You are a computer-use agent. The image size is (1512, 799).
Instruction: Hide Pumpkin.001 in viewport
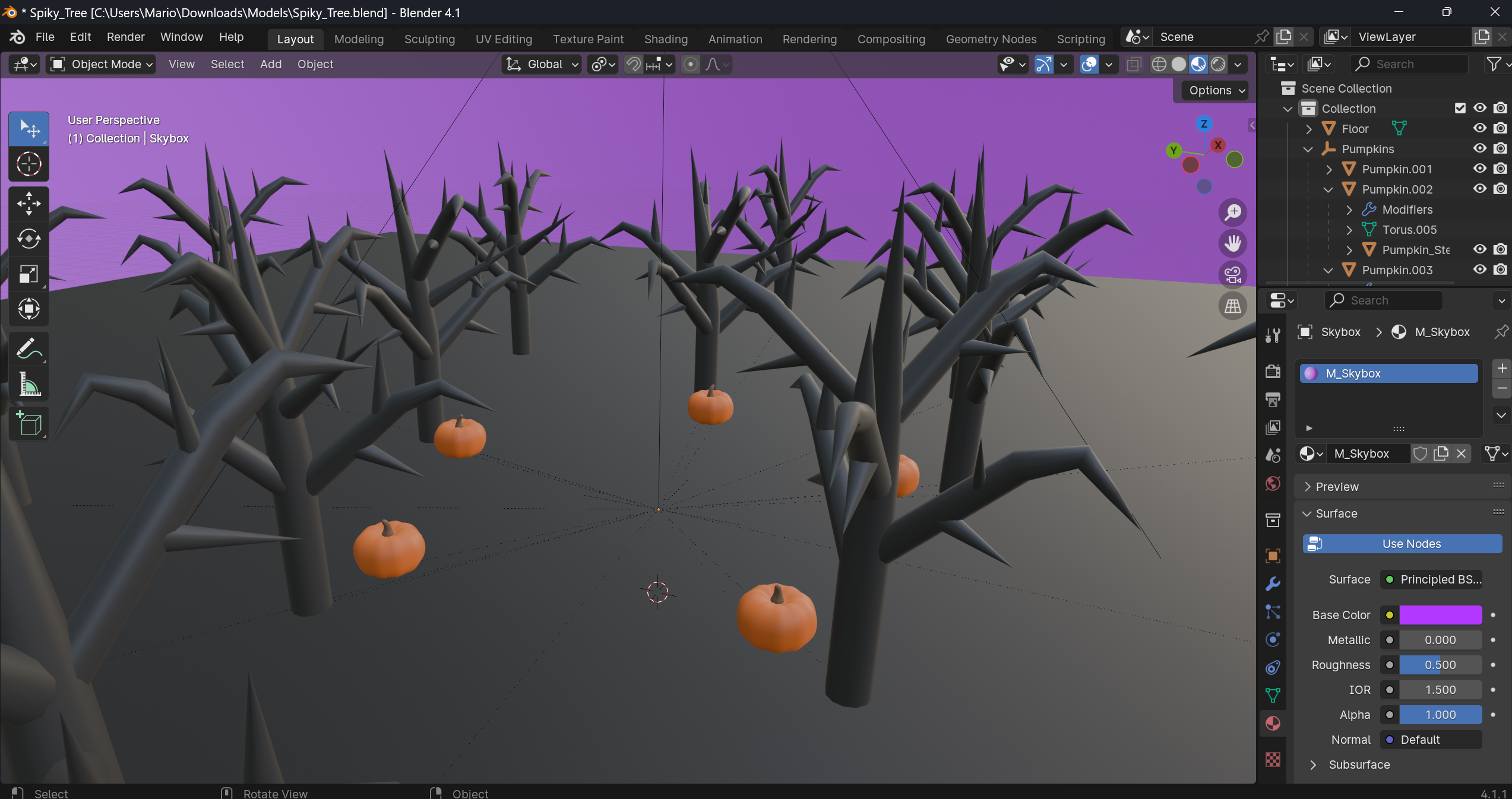1480,169
